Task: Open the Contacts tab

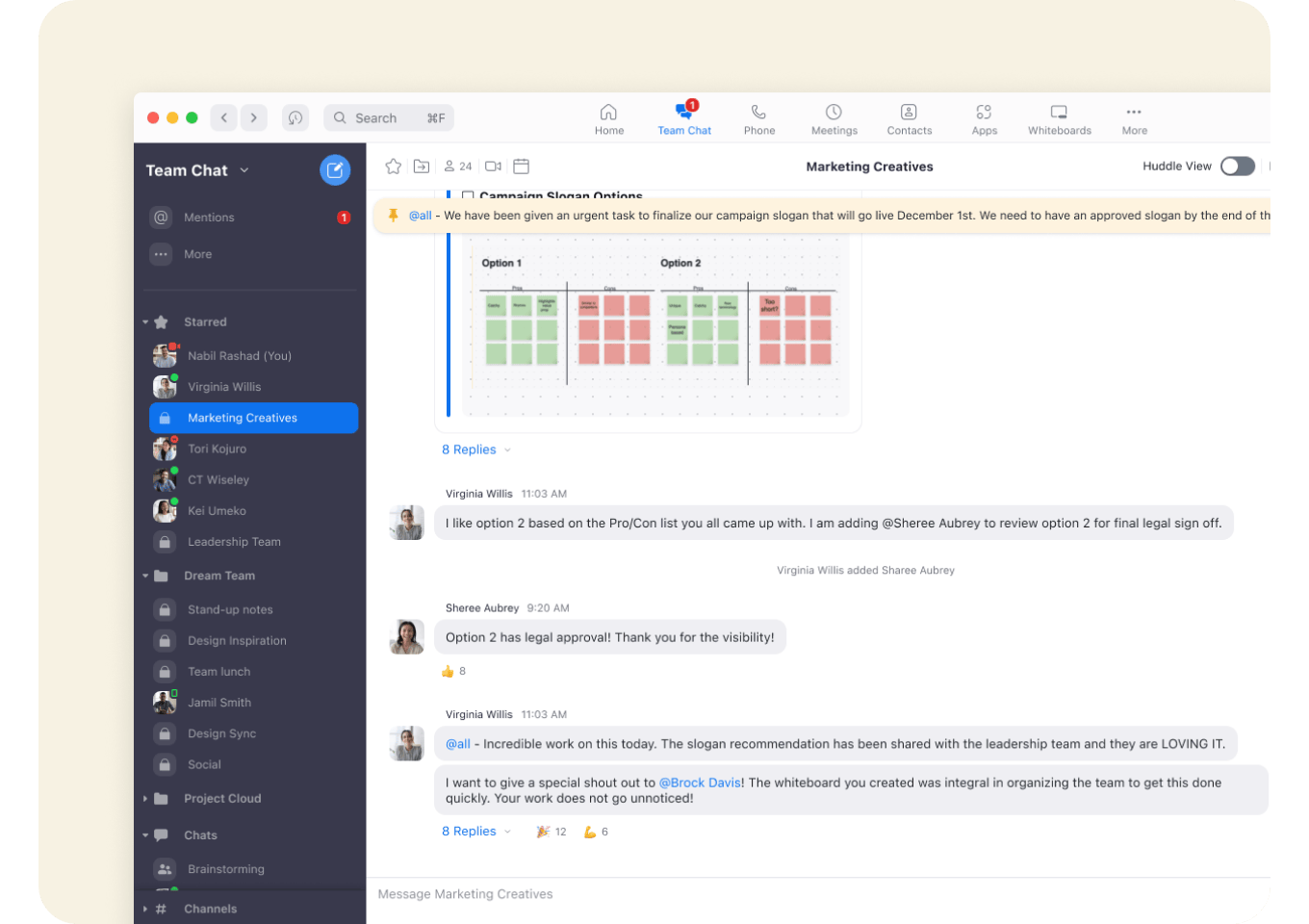Action: click(909, 119)
